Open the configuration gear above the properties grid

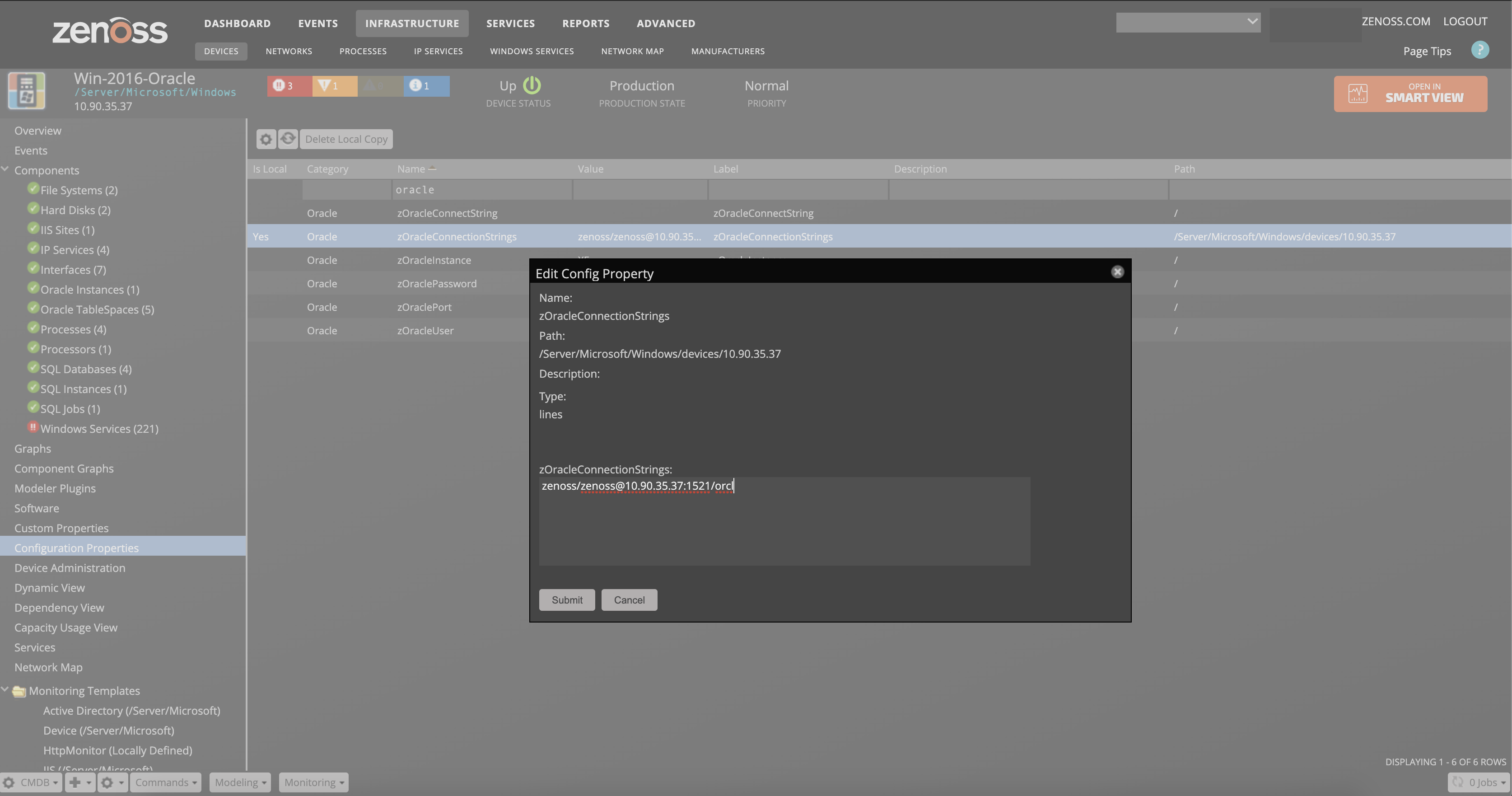[x=265, y=139]
